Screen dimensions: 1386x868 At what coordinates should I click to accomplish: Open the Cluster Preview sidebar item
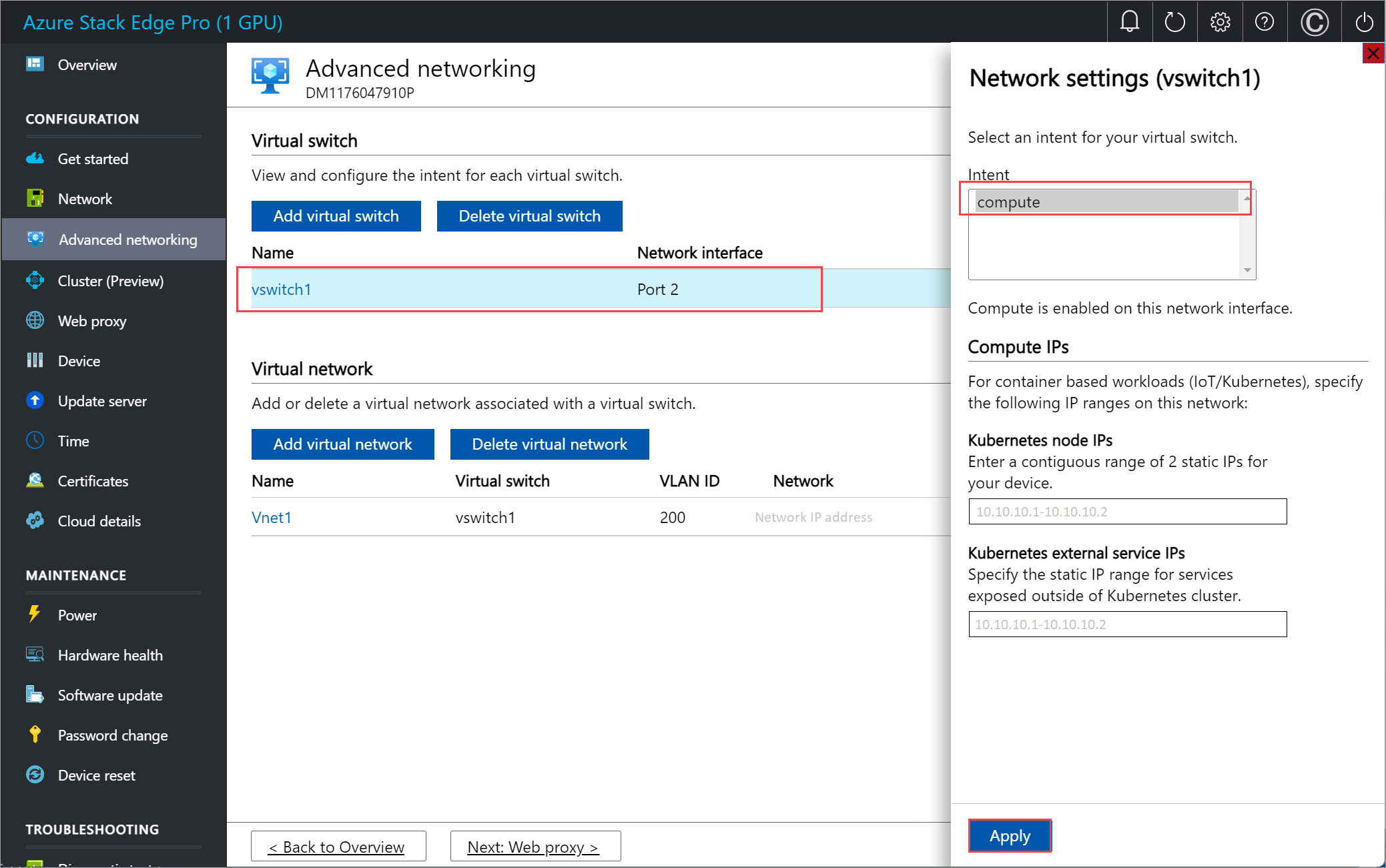(x=111, y=280)
